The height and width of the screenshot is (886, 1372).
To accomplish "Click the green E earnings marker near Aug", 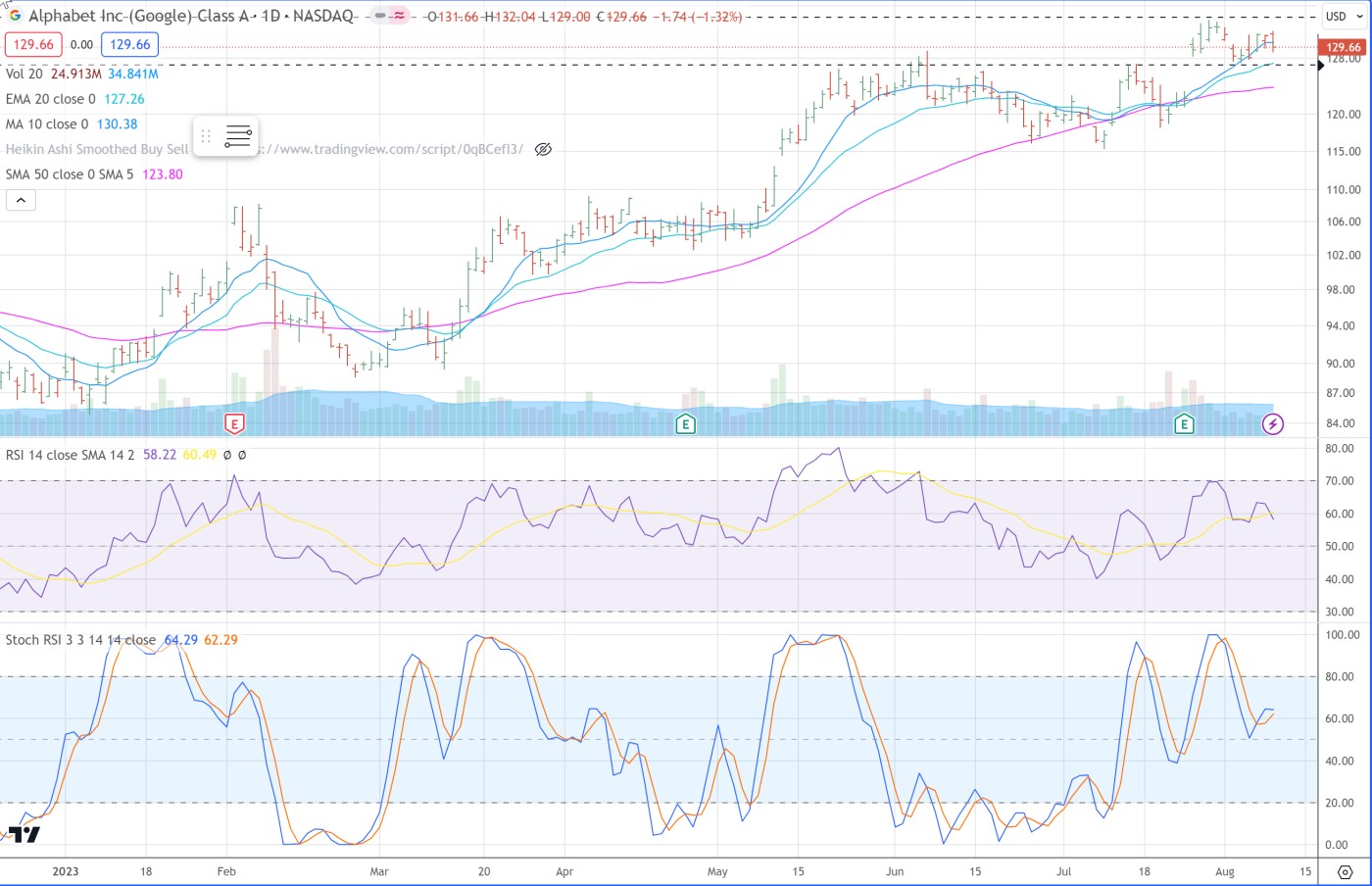I will [1185, 423].
